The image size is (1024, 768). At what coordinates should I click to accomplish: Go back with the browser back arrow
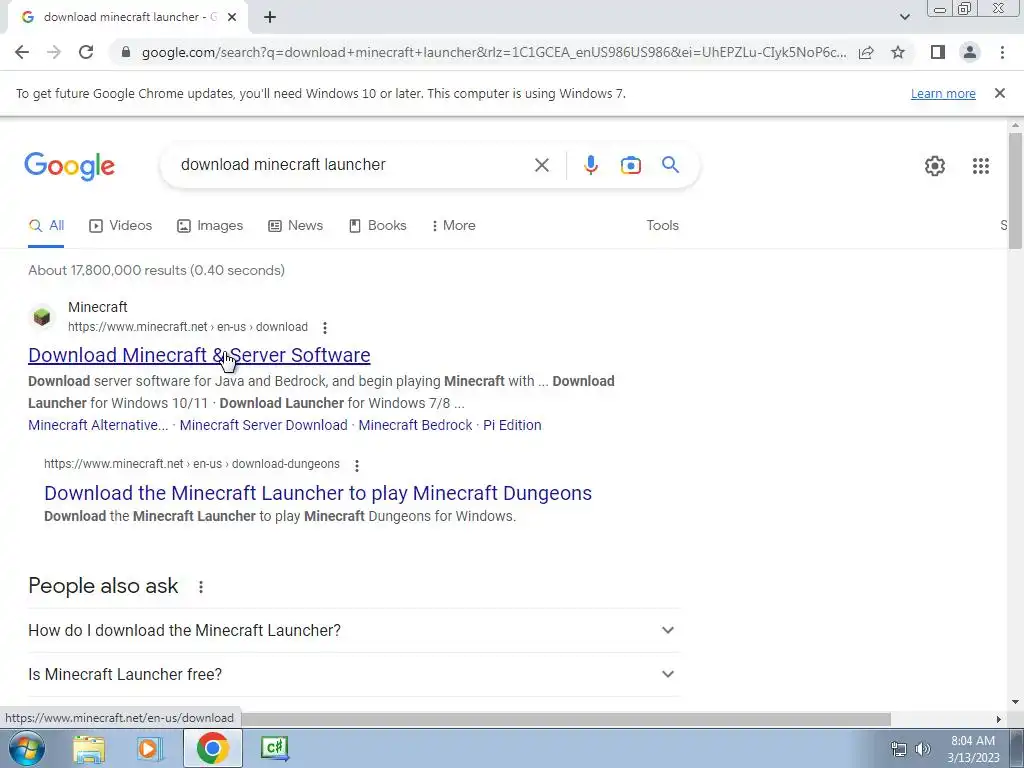[x=22, y=52]
